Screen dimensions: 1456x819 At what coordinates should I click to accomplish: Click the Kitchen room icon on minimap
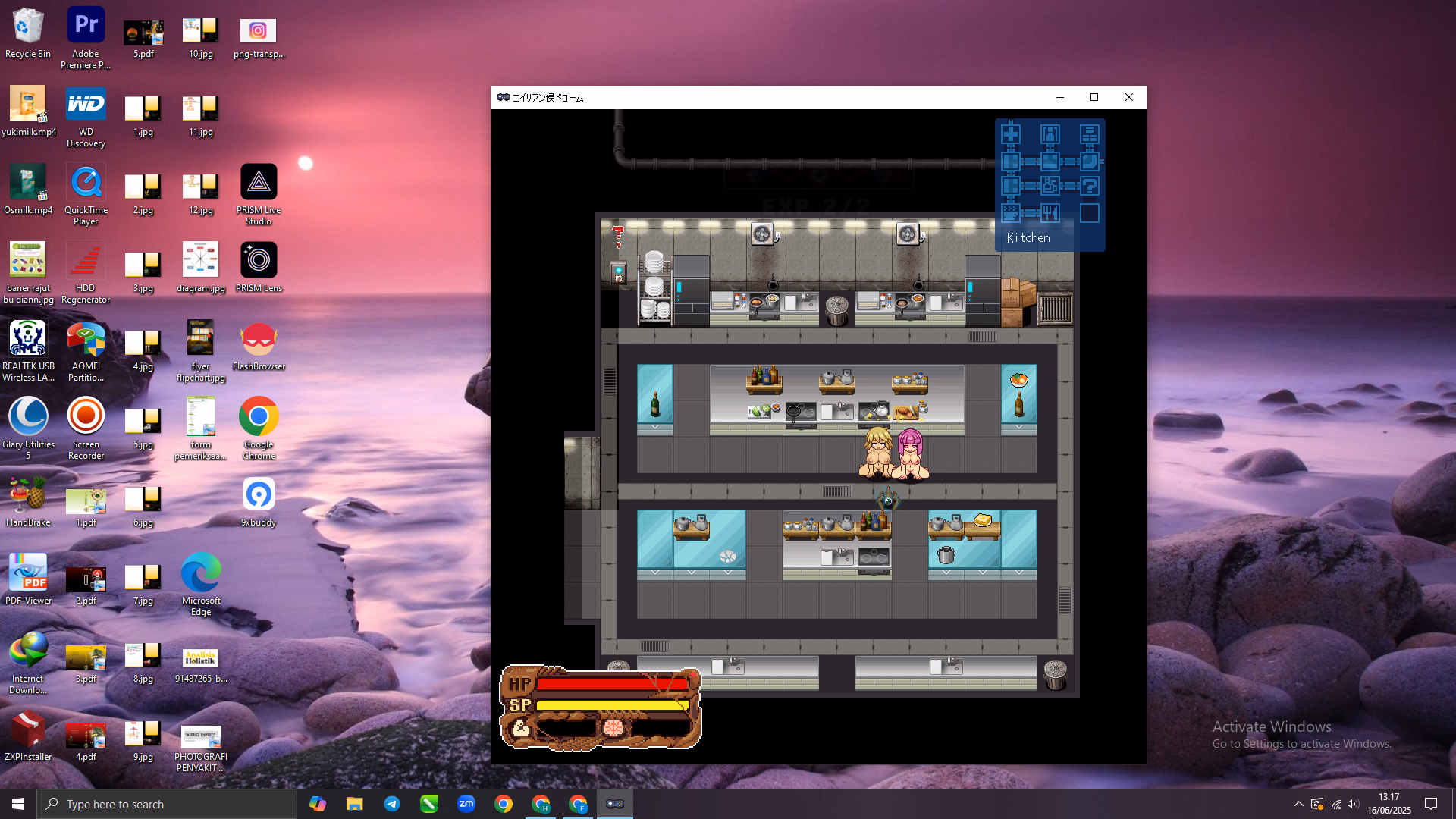tap(1050, 213)
